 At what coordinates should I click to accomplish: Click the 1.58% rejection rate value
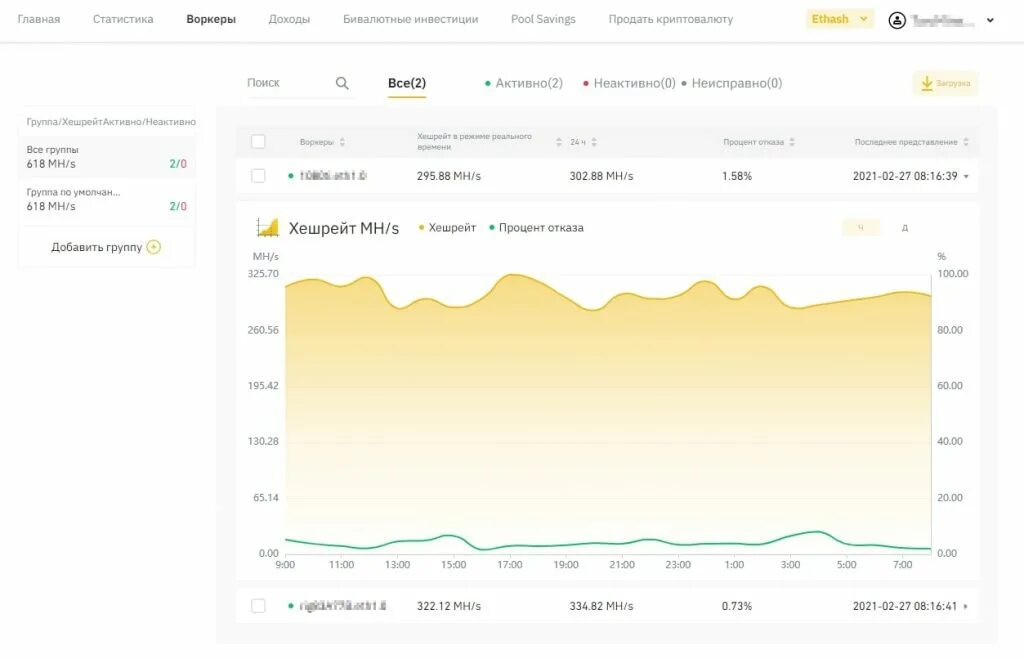[737, 176]
